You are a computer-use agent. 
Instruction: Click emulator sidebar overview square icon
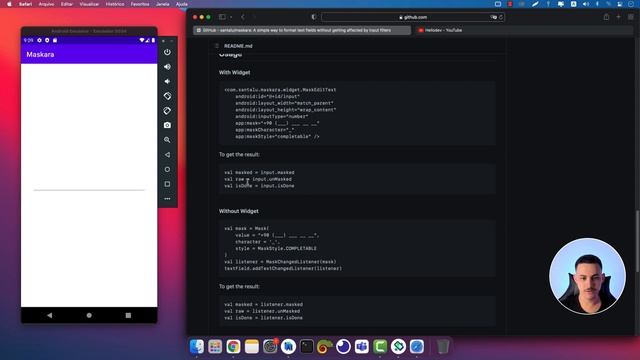tap(167, 184)
